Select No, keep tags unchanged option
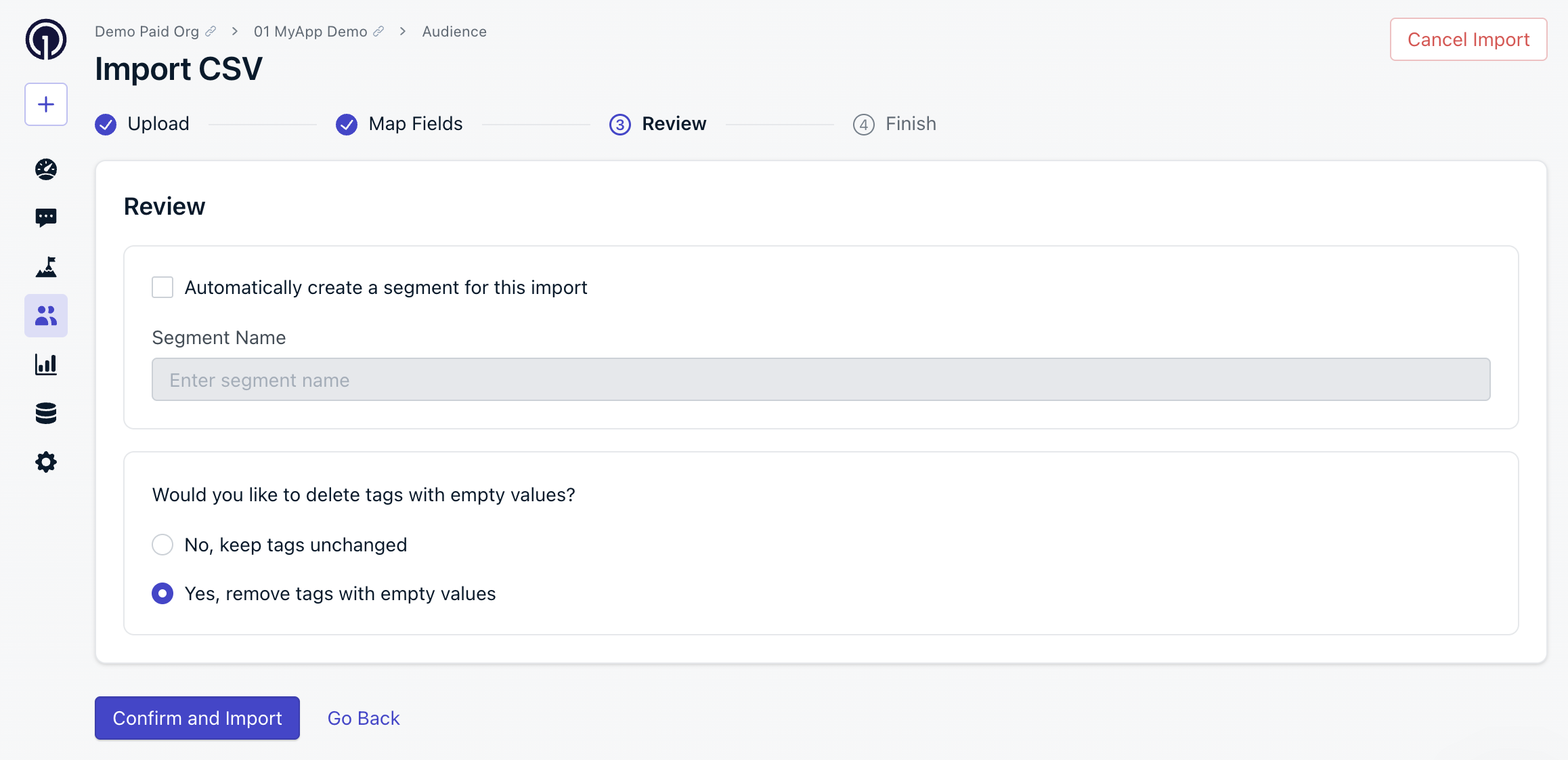The image size is (1568, 760). pyautogui.click(x=162, y=545)
